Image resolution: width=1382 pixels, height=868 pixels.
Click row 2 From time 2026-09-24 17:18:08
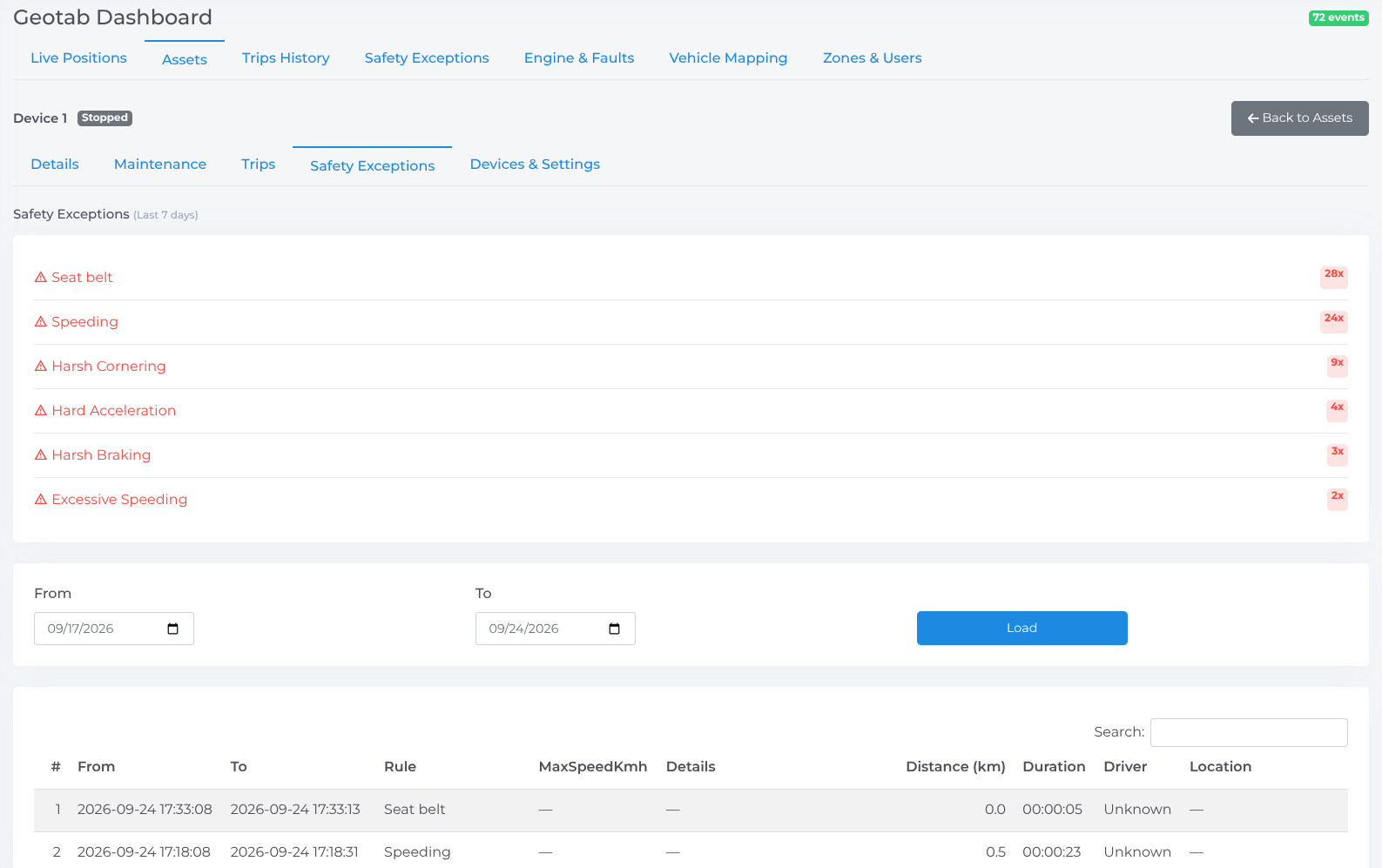click(x=144, y=851)
